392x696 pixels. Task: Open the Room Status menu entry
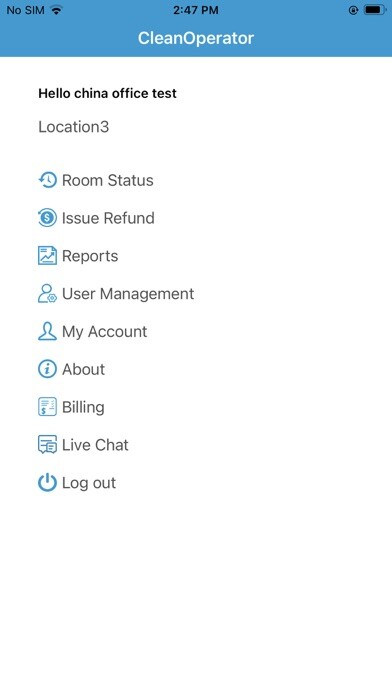pos(107,180)
